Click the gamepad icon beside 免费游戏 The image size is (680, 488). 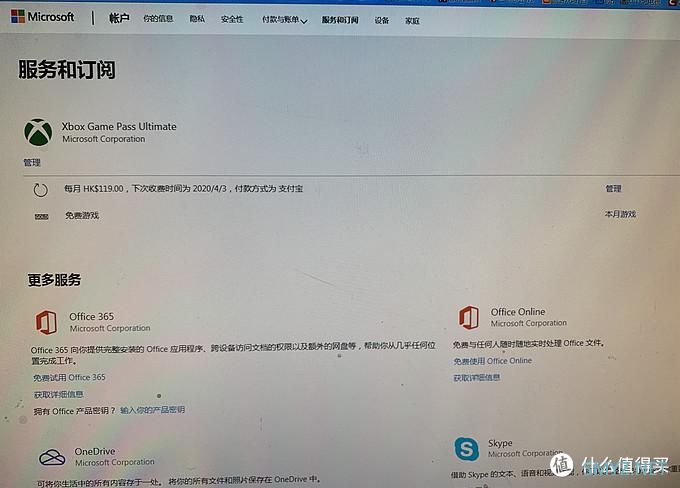42,216
